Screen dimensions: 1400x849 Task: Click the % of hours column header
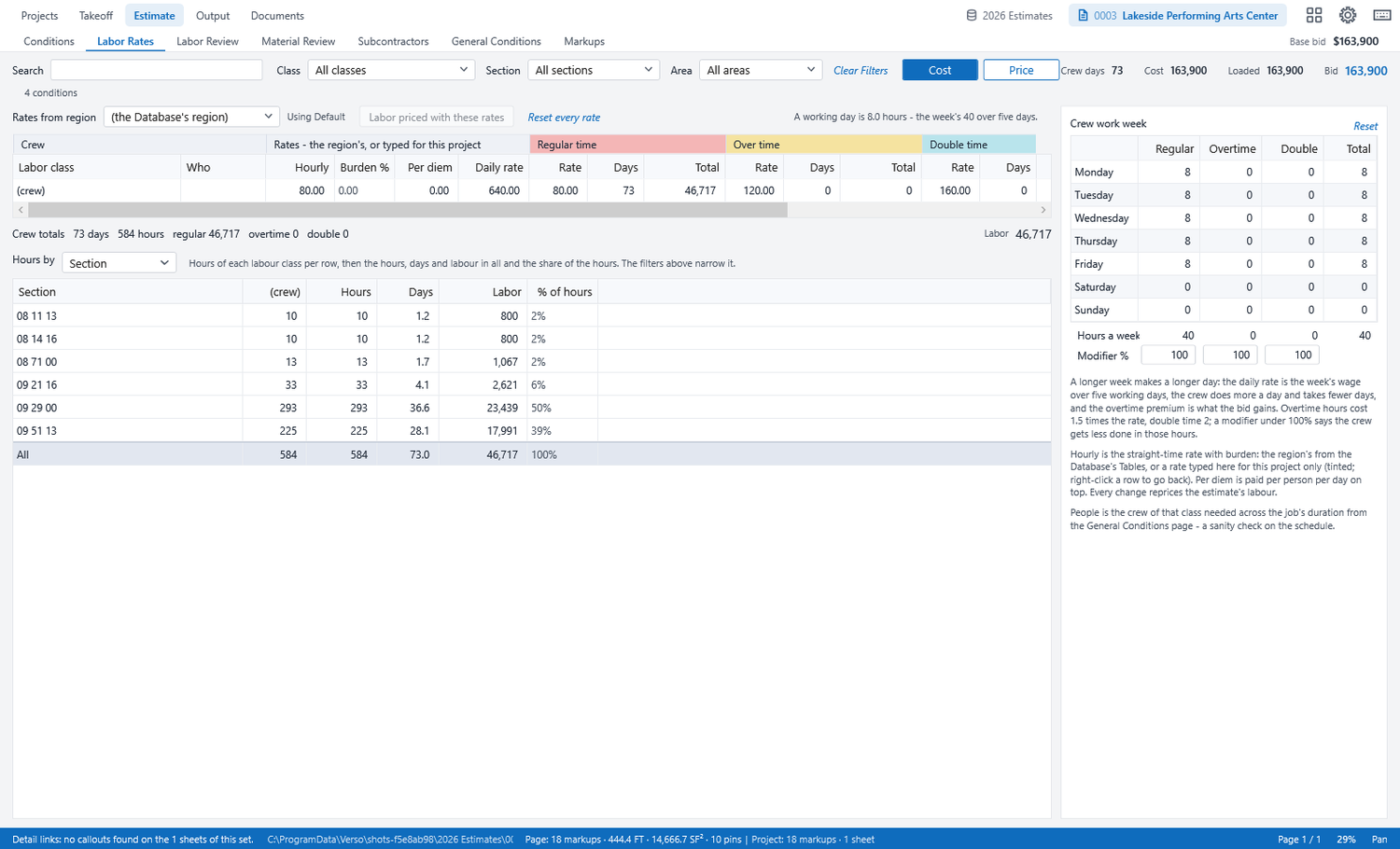(565, 292)
